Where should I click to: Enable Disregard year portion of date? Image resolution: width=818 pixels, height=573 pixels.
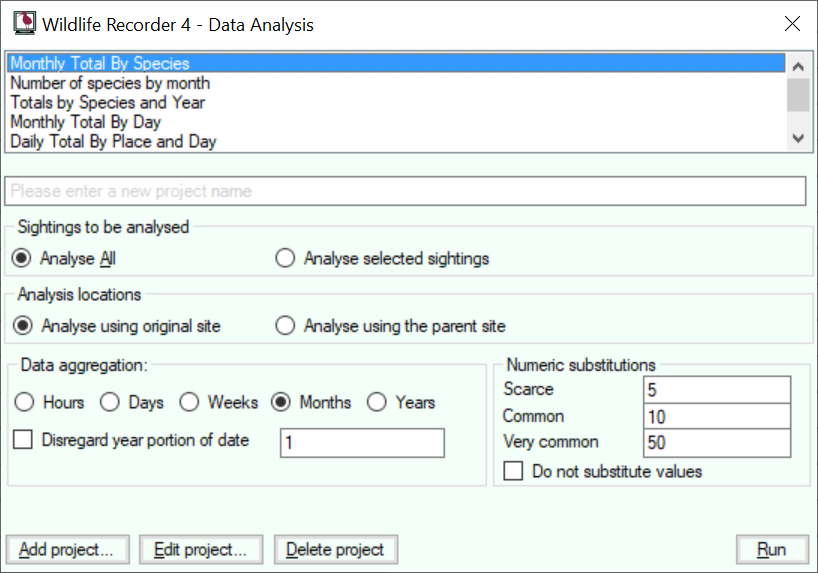click(x=131, y=440)
